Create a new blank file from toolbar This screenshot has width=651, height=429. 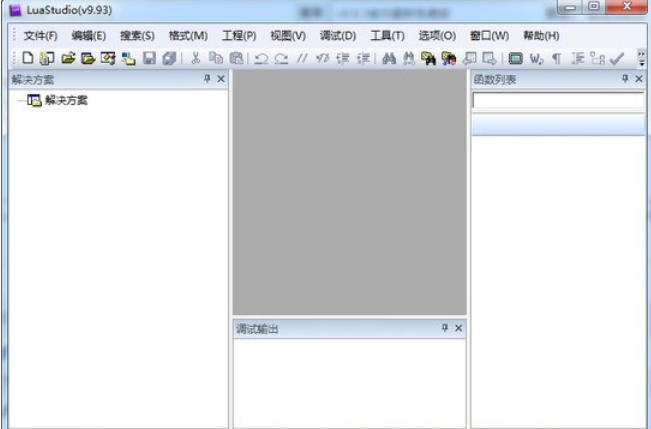click(x=27, y=58)
